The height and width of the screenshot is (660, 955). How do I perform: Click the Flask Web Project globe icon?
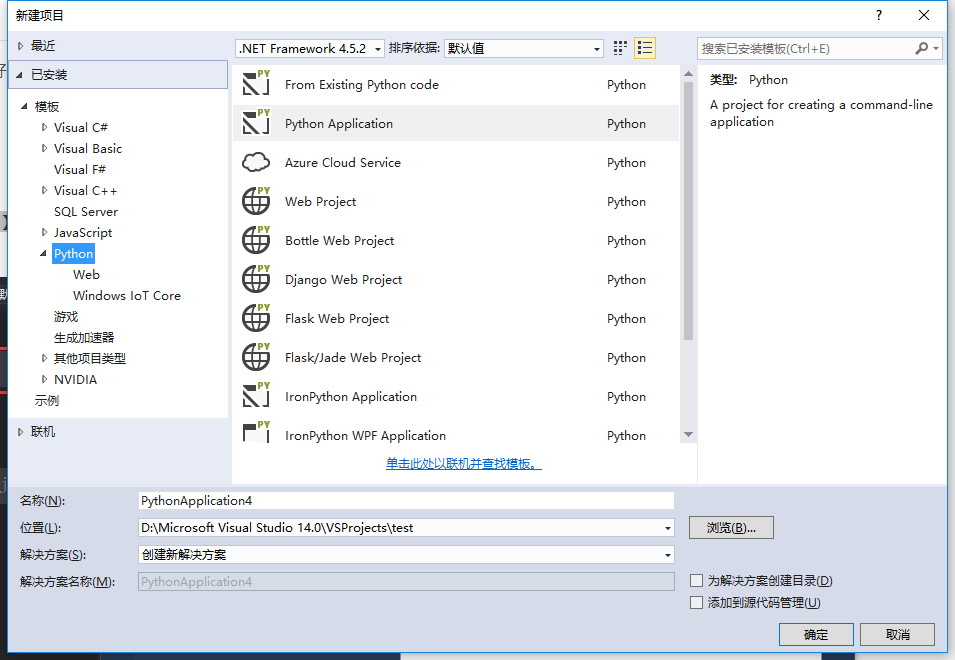point(256,319)
